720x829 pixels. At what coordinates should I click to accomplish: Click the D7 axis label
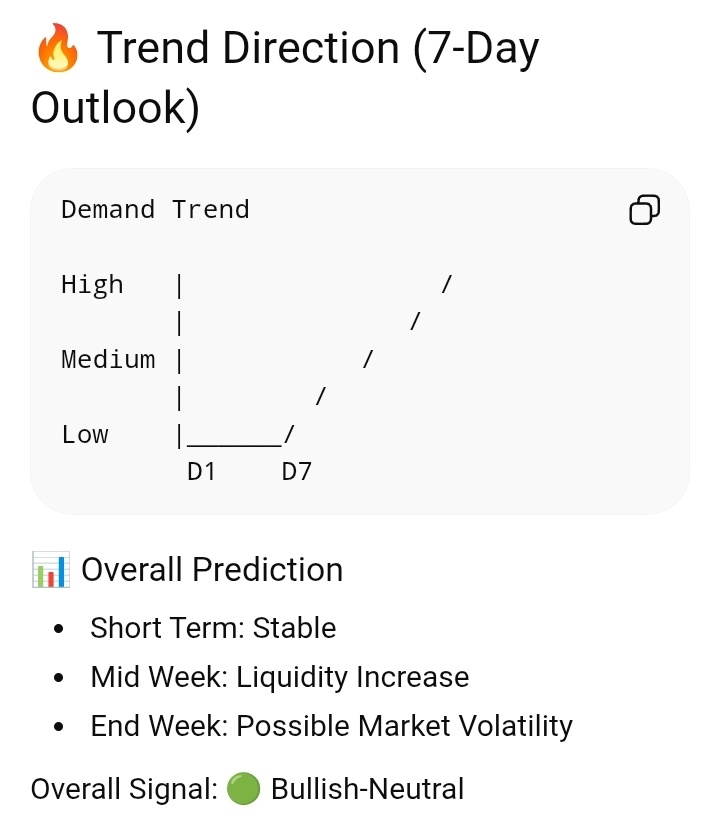point(297,472)
